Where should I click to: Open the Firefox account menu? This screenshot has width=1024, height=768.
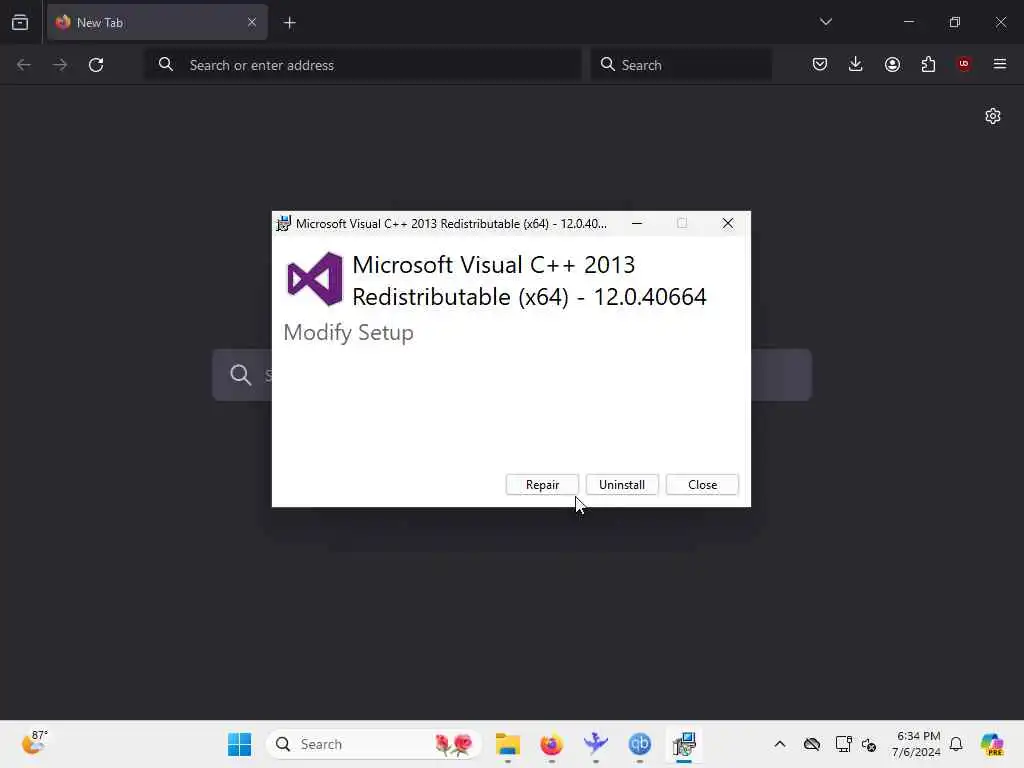[x=892, y=64]
